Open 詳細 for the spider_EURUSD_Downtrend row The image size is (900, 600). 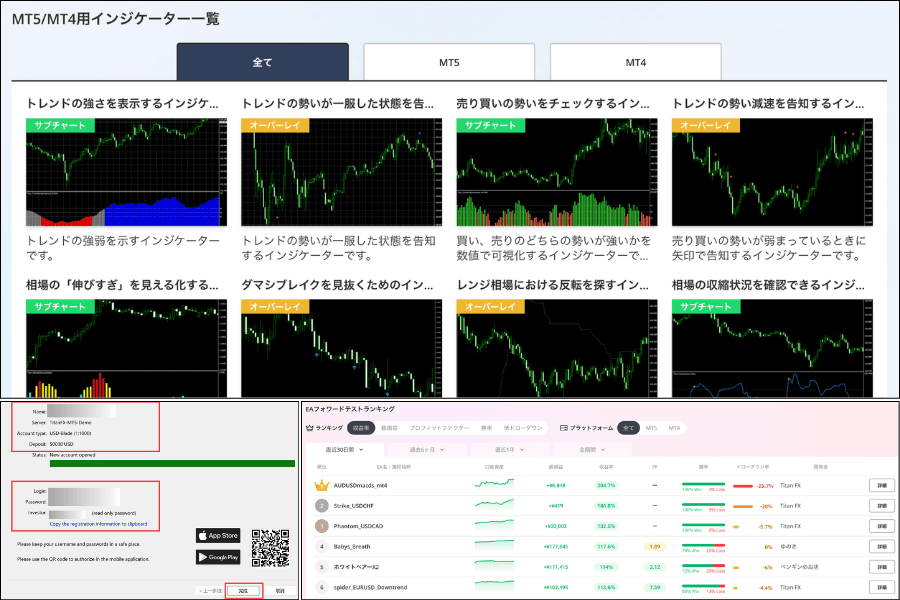[x=882, y=587]
